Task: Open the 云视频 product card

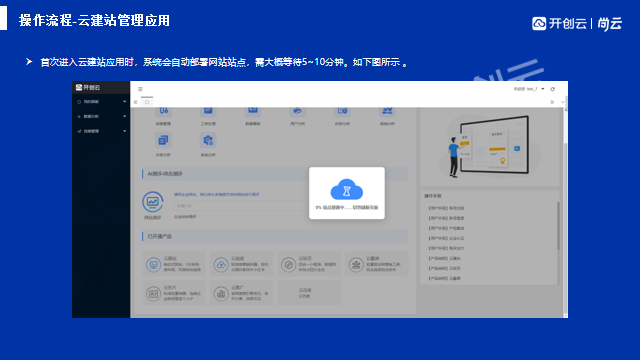Action: (242, 264)
